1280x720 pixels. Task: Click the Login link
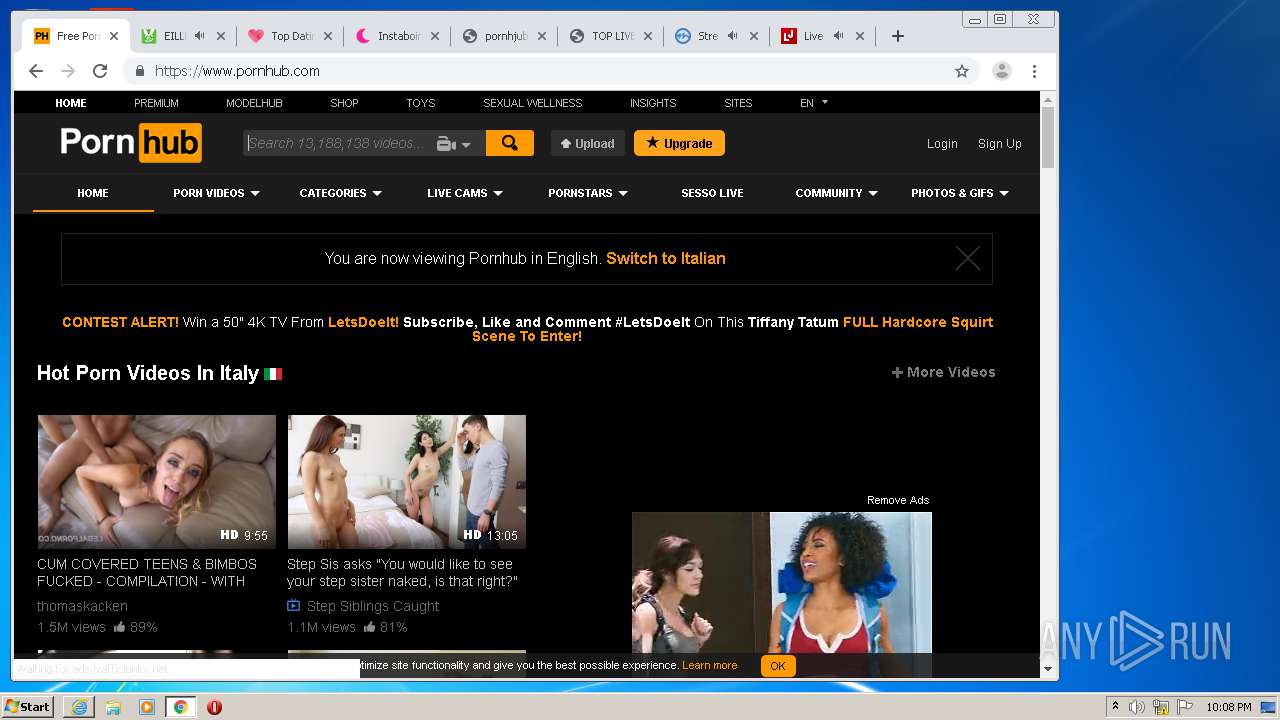942,144
